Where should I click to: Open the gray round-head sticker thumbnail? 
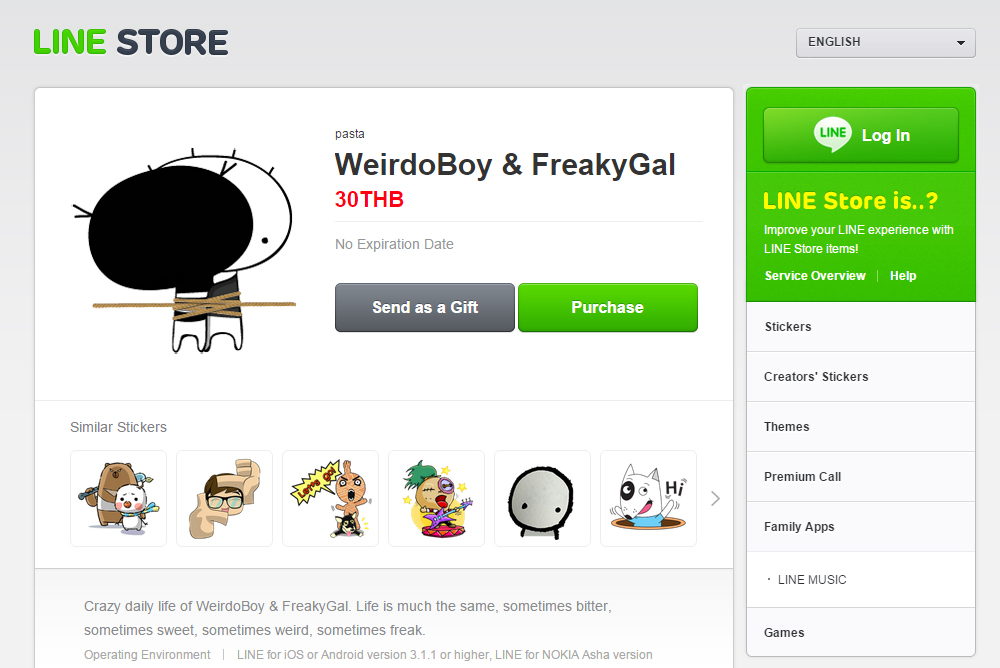[542, 498]
